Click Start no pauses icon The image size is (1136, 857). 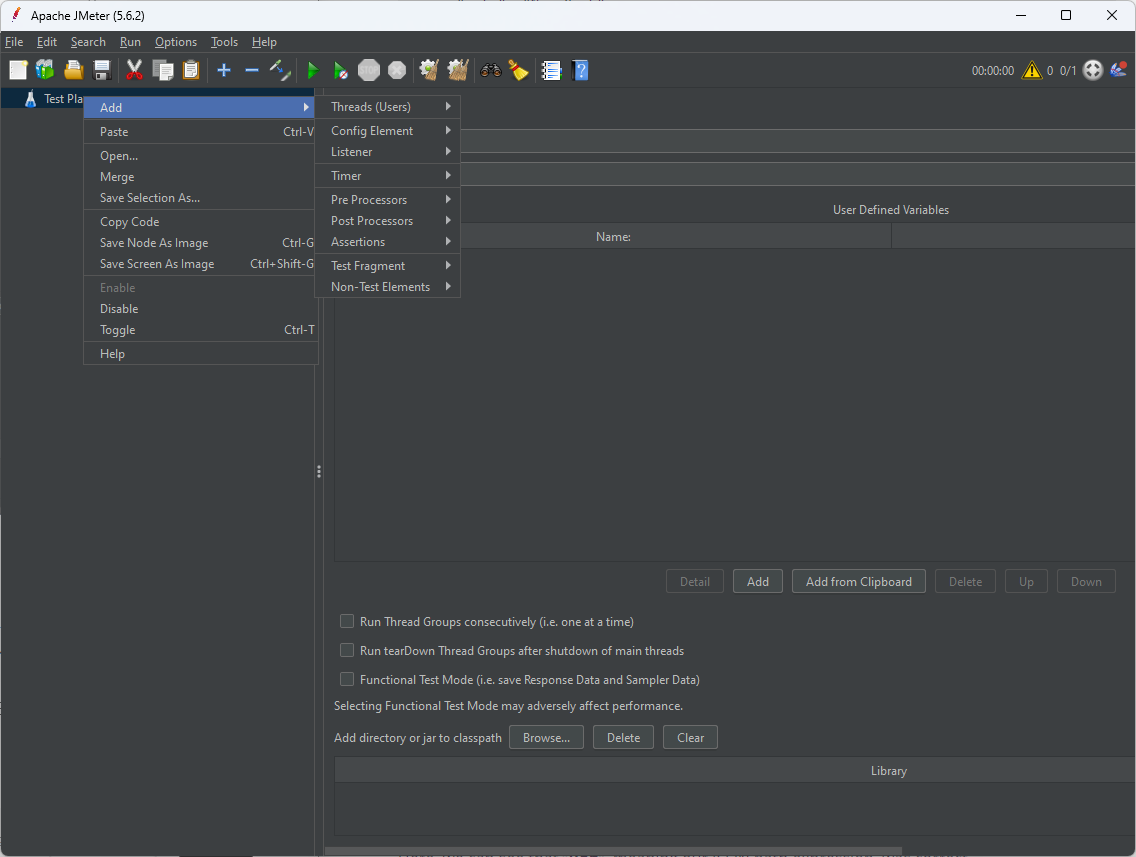341,70
